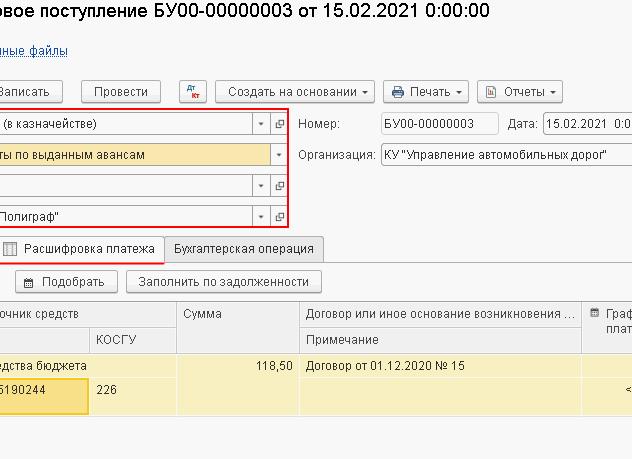This screenshot has height=459, width=632.
Task: Click the open icon of the Полиграф field
Action: [x=279, y=217]
